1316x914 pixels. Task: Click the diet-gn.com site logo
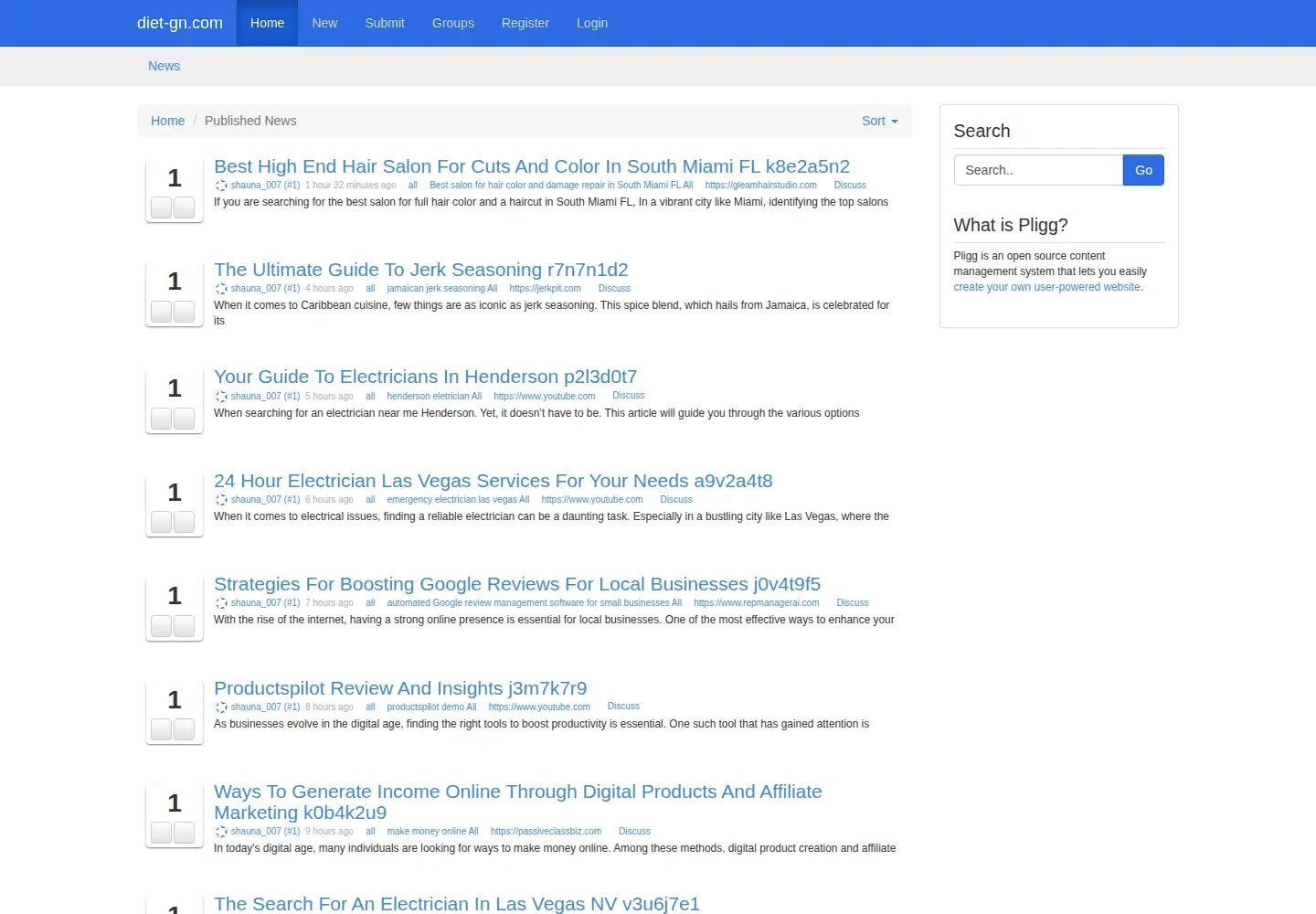point(180,23)
